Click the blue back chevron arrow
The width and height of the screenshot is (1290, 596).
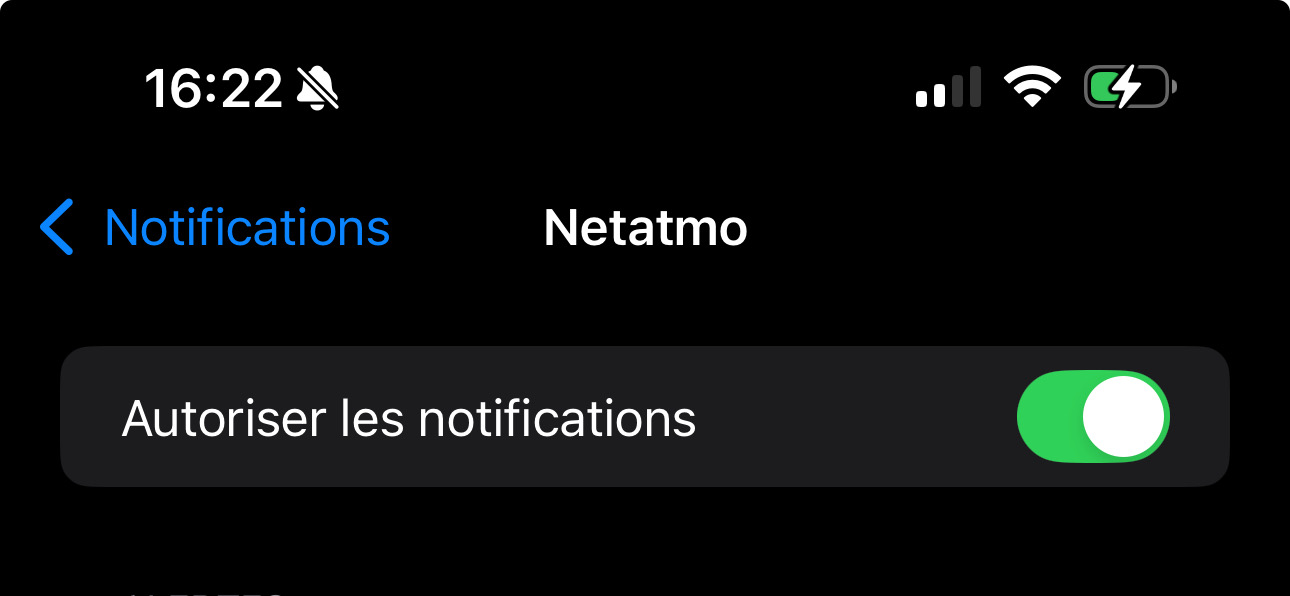pyautogui.click(x=57, y=227)
